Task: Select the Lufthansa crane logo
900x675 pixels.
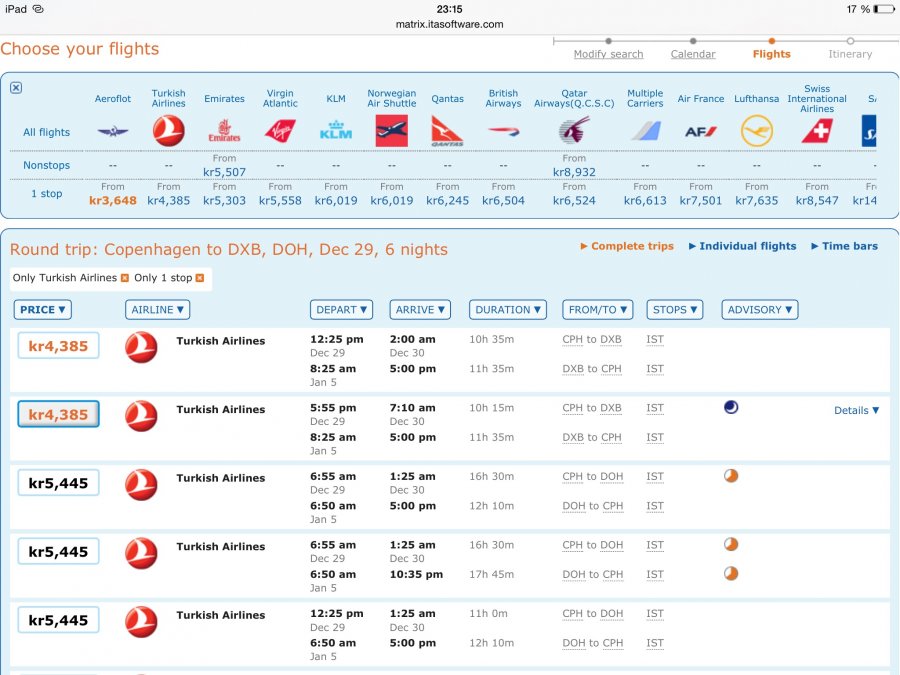Action: click(x=757, y=131)
